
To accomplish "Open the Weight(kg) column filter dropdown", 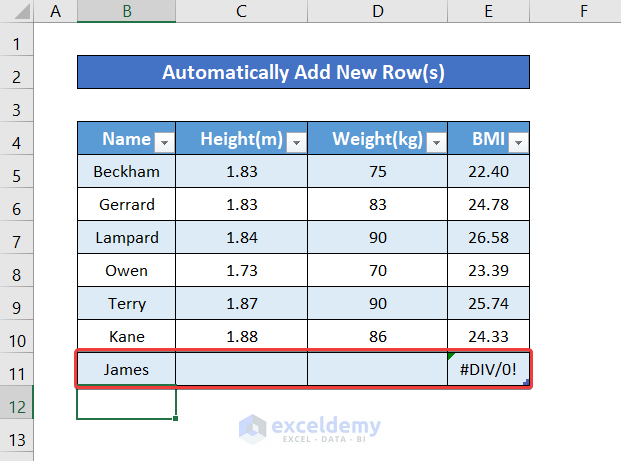I will [x=436, y=142].
